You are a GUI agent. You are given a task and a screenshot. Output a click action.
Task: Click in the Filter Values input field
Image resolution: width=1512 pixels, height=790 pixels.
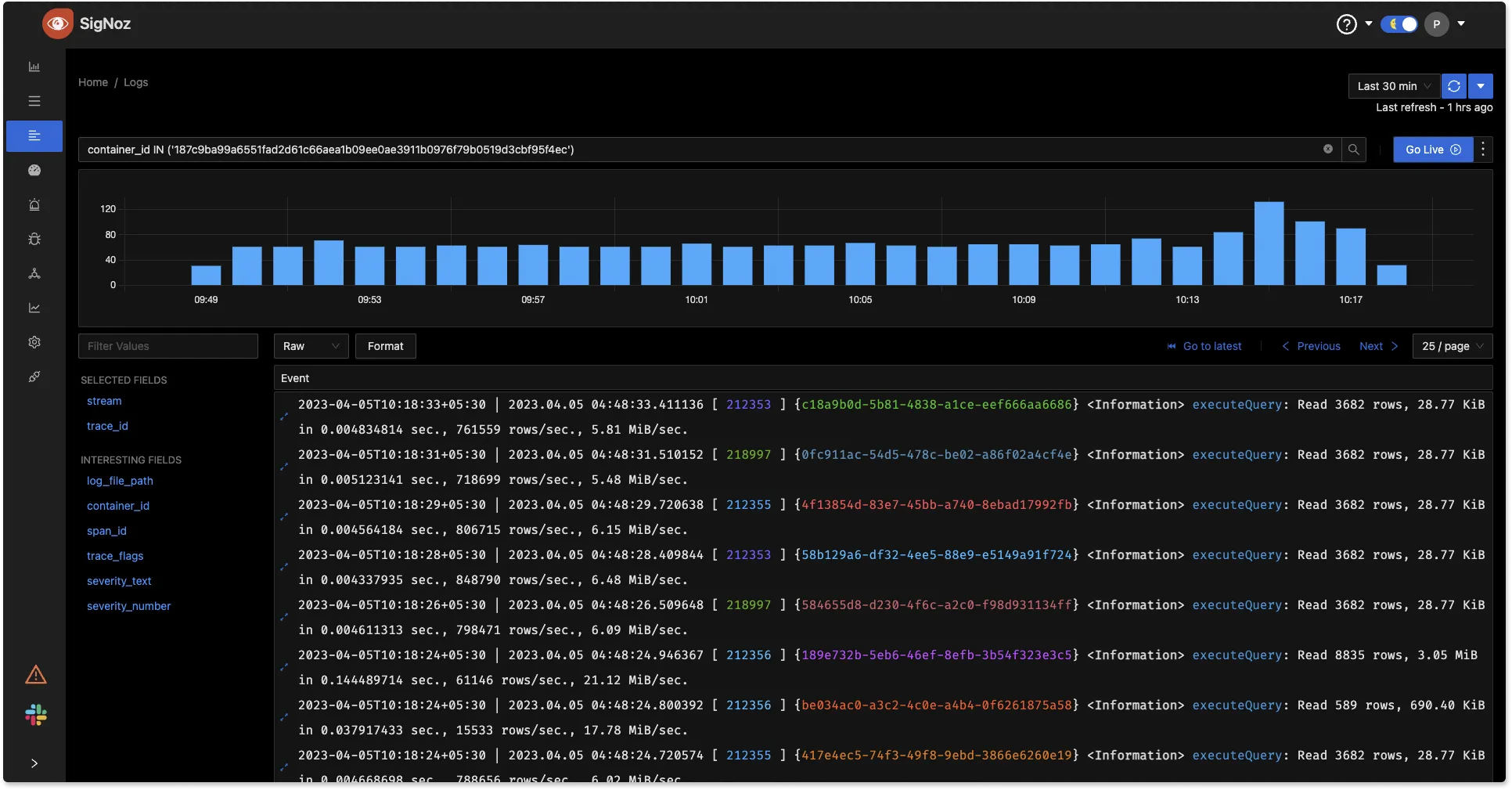pos(167,346)
